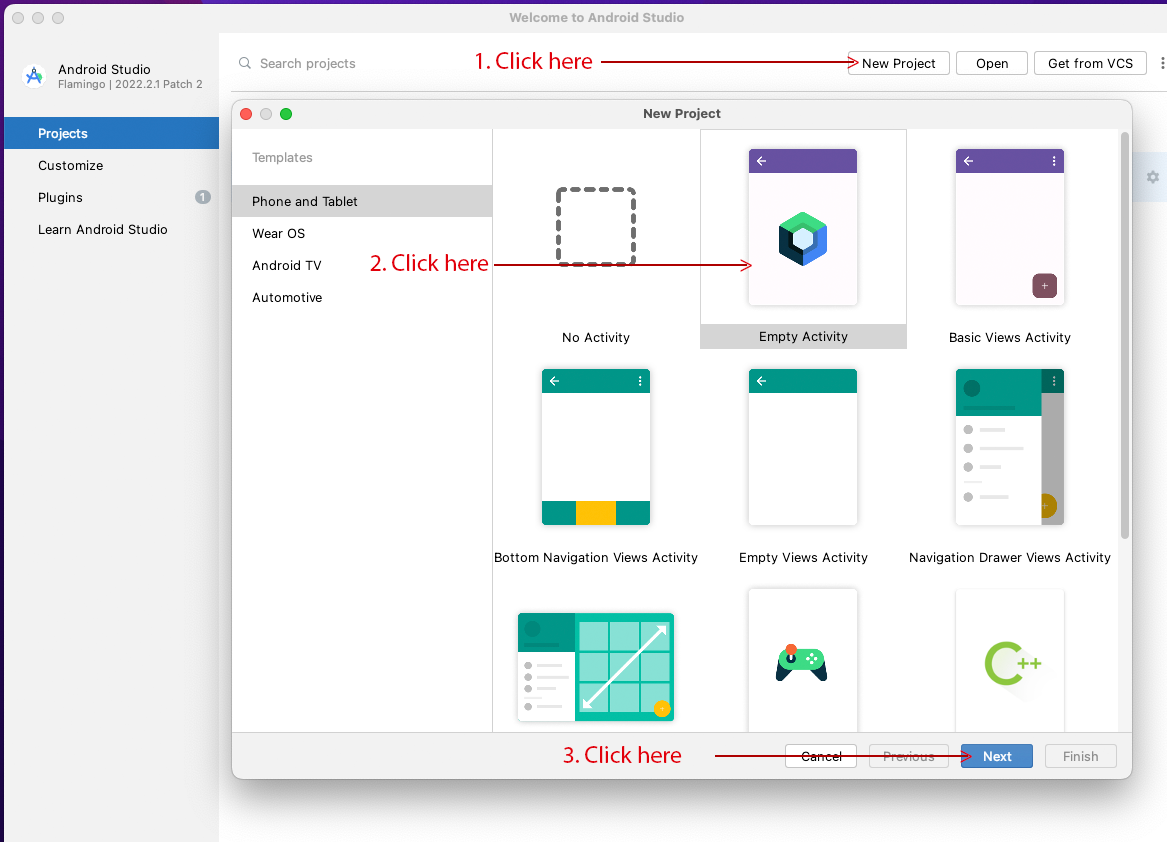This screenshot has height=842, width=1167.
Task: Click the New Project button
Action: (x=898, y=63)
